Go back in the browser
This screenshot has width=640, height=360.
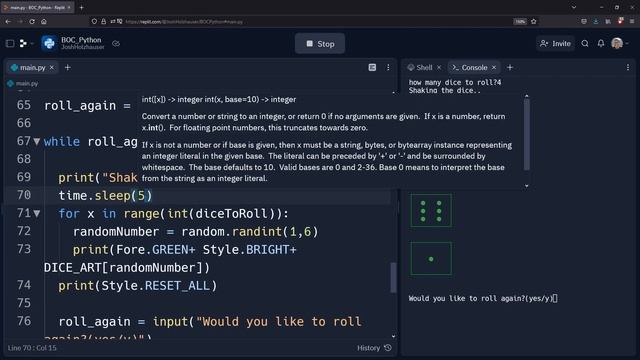[x=8, y=21]
